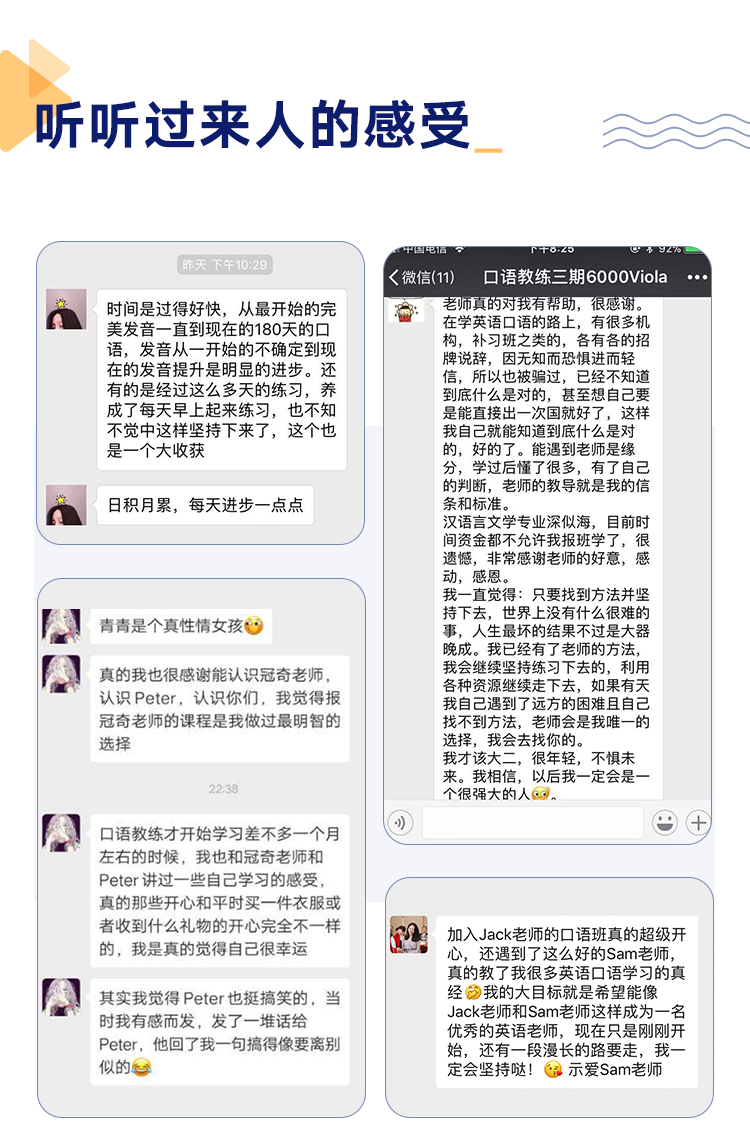Tap the timestamp 昨天 下午10:29

tap(225, 265)
